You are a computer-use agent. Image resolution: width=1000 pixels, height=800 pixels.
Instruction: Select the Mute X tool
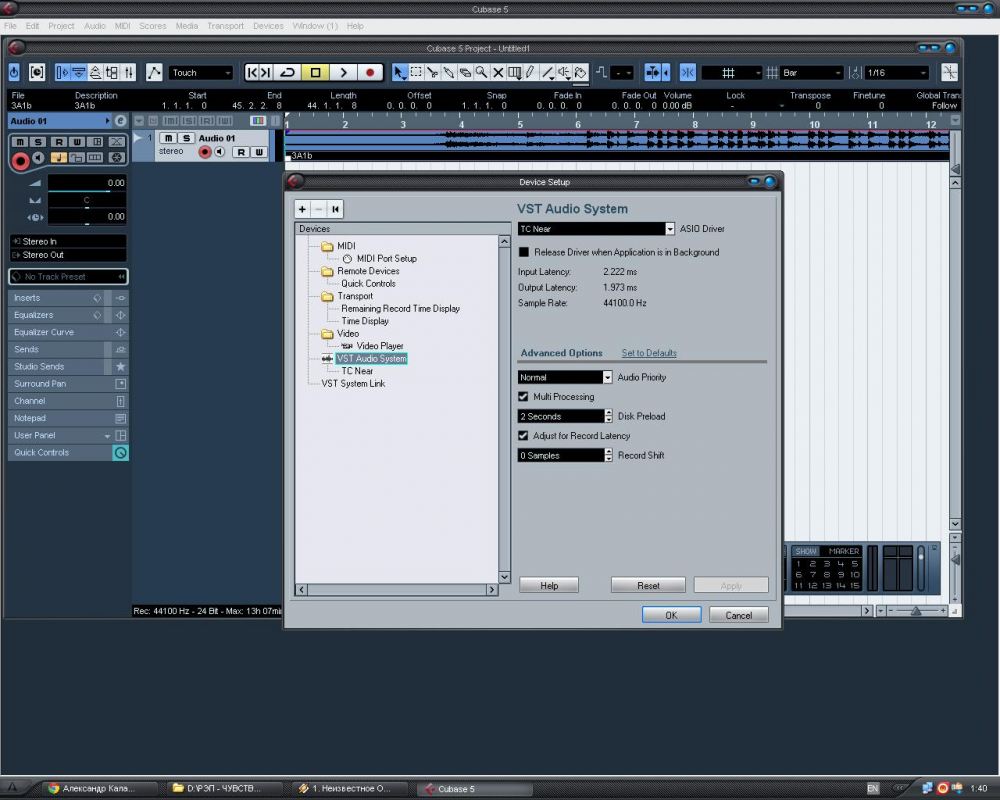point(498,73)
